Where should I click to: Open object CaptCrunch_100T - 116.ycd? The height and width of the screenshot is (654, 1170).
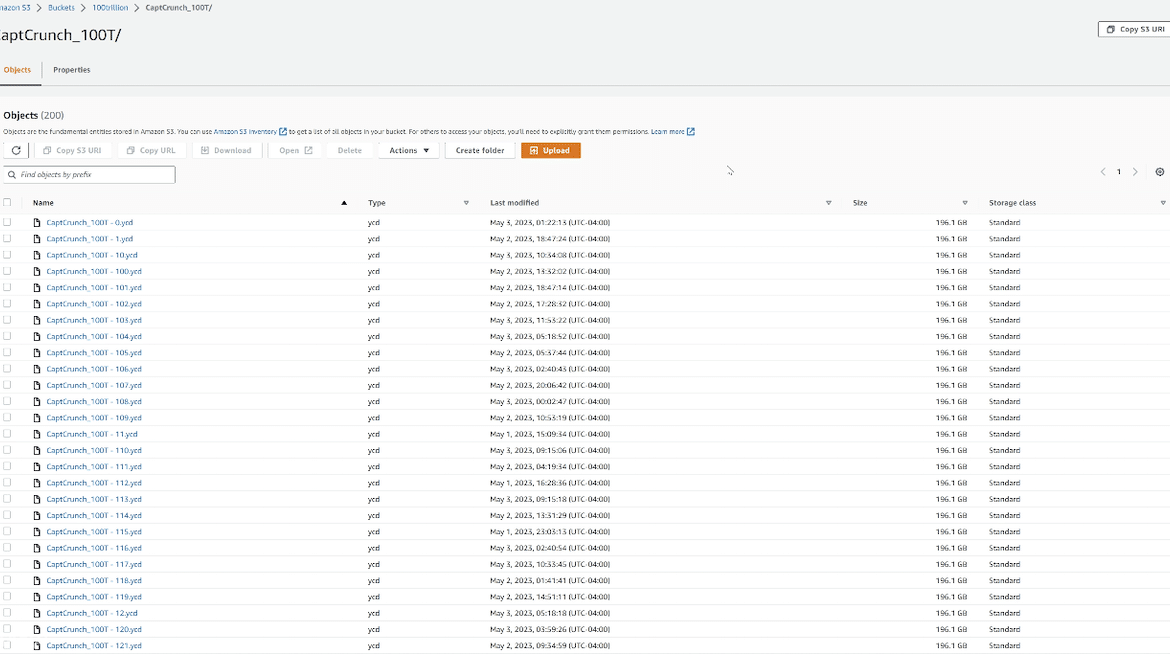94,548
